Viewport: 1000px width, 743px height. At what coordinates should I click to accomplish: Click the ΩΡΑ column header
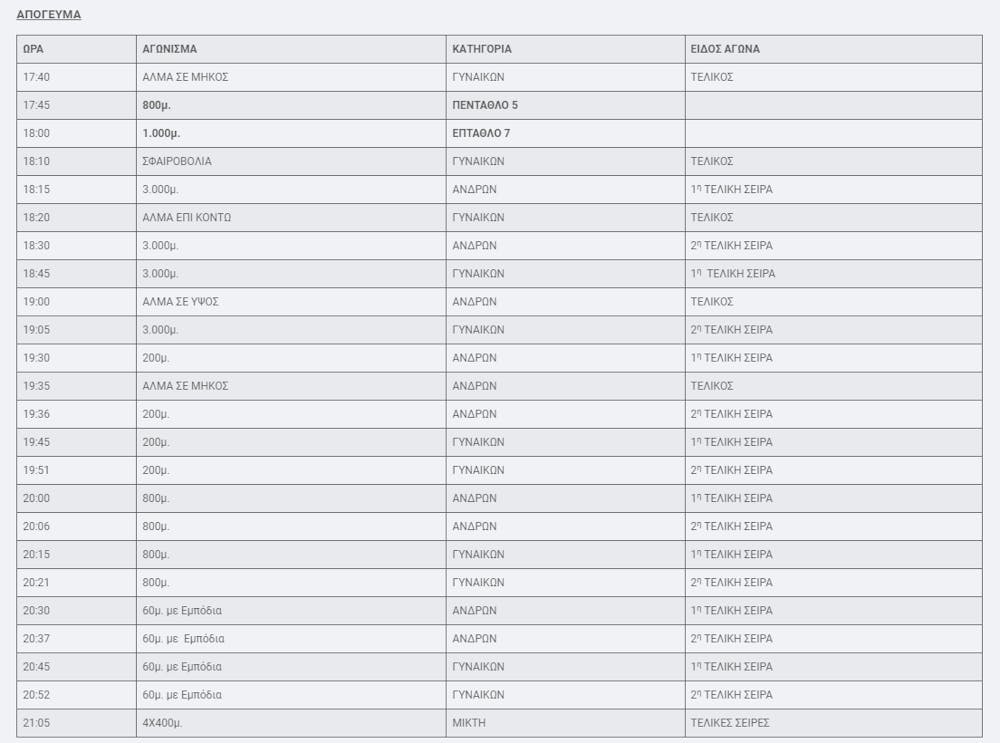33,49
